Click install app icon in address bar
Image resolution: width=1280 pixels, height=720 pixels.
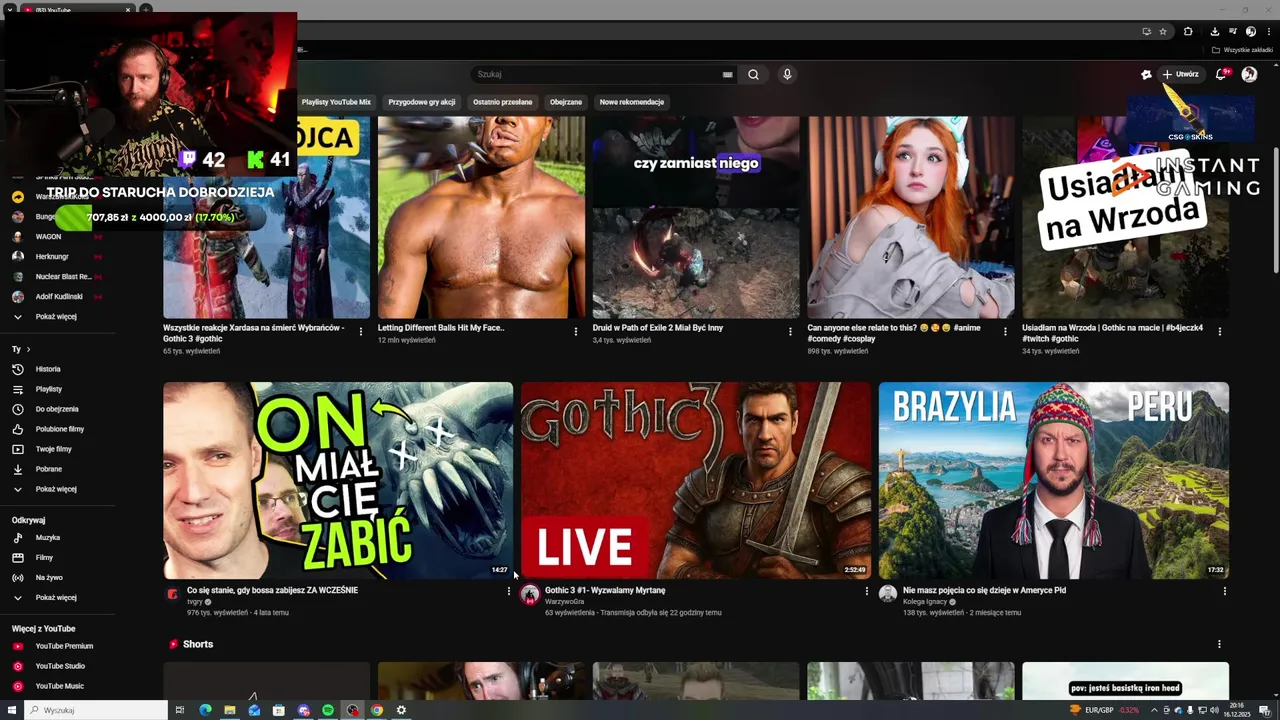1146,31
